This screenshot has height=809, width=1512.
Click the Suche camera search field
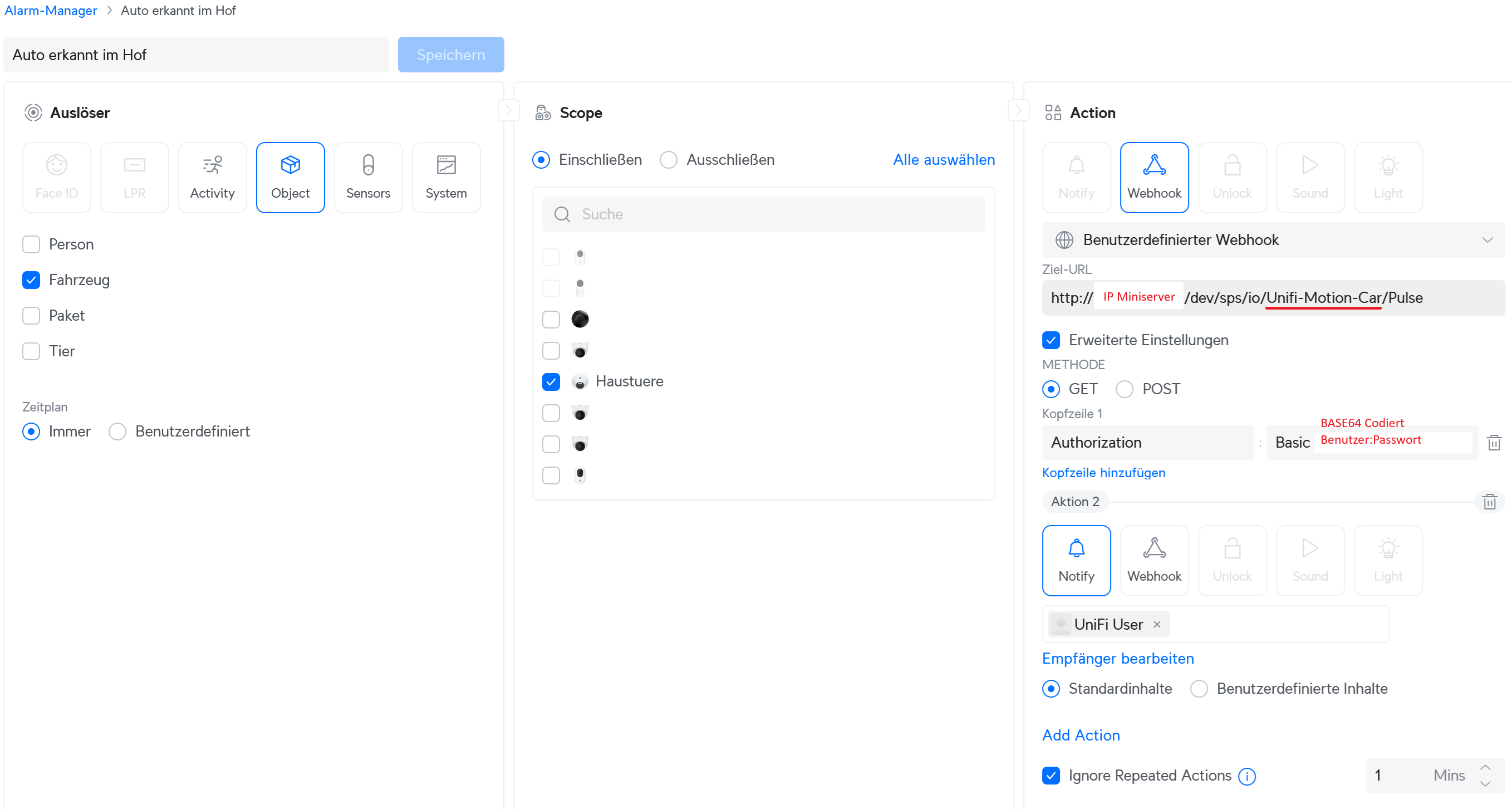pos(763,214)
